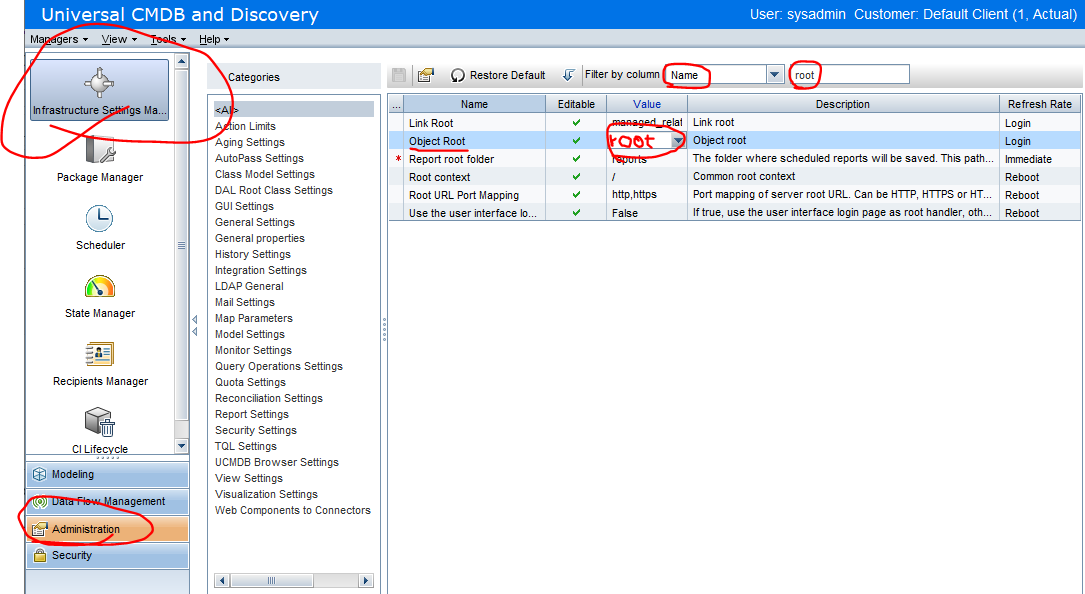Select History Settings category
The image size is (1085, 594).
pos(253,254)
